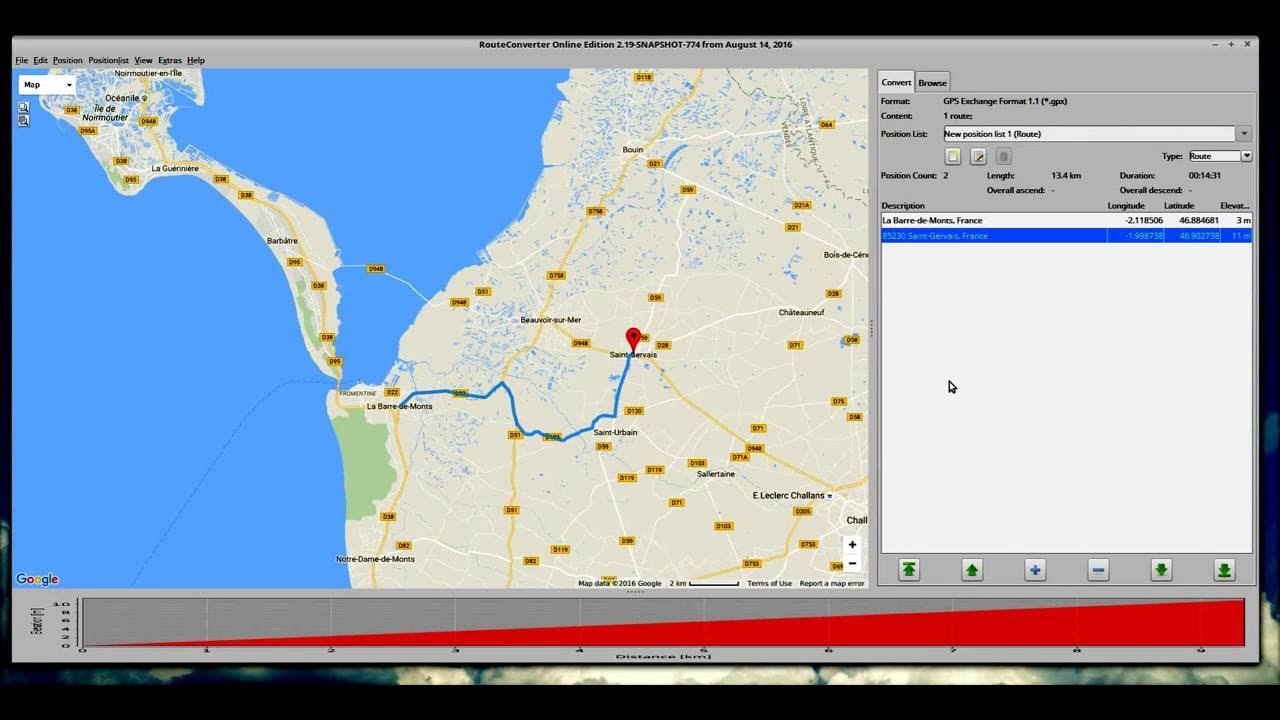Add a new position with plus button
1280x720 pixels.
tap(1035, 570)
